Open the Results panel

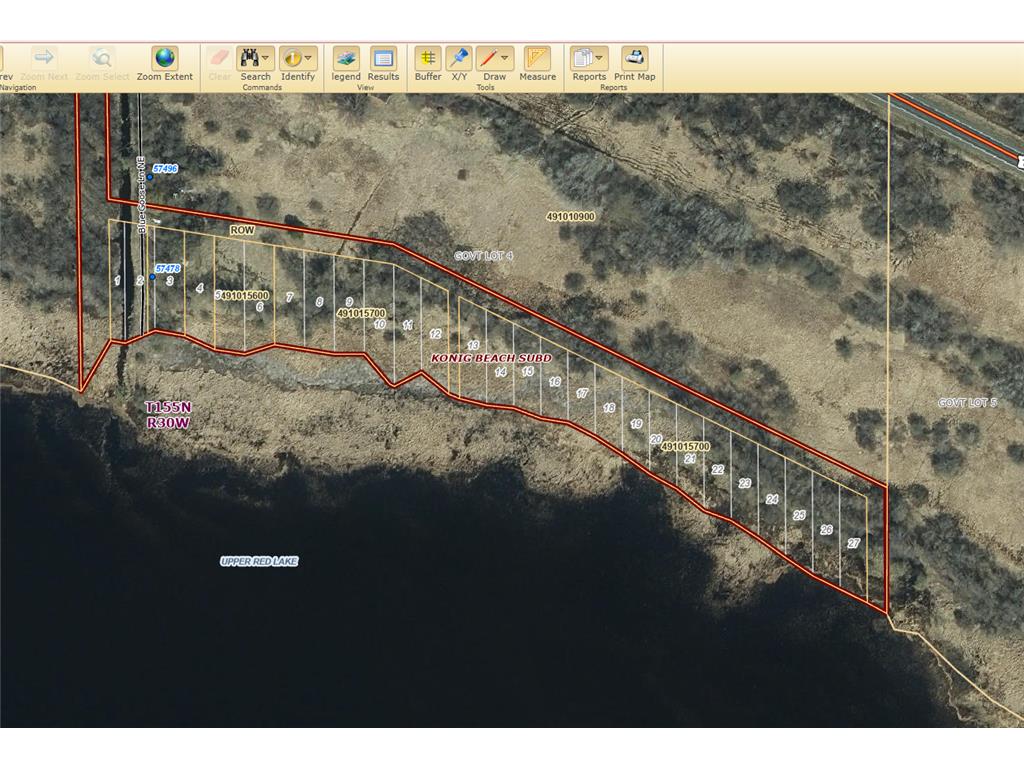383,59
